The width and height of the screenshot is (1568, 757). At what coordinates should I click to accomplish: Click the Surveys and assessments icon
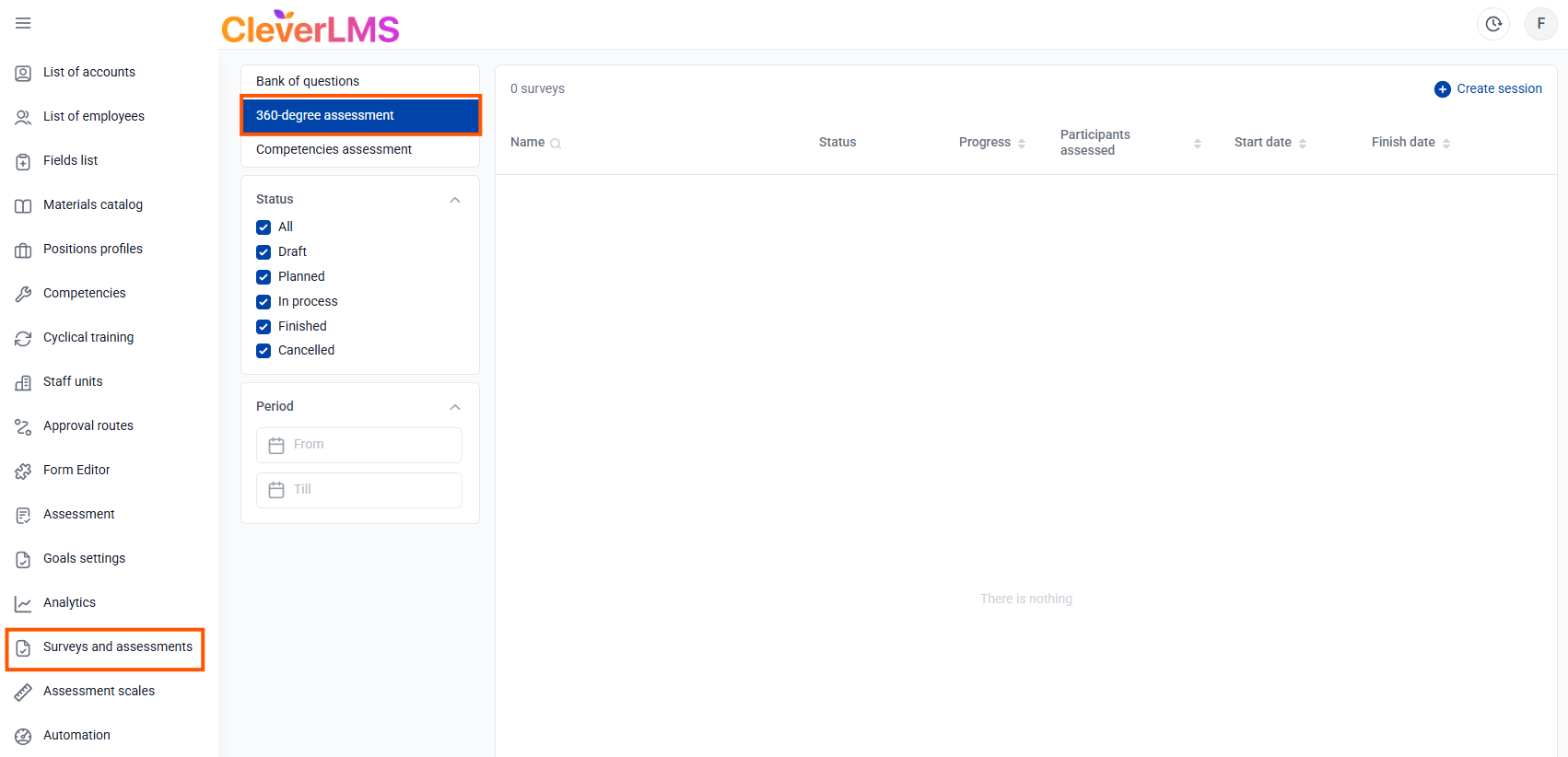[23, 647]
